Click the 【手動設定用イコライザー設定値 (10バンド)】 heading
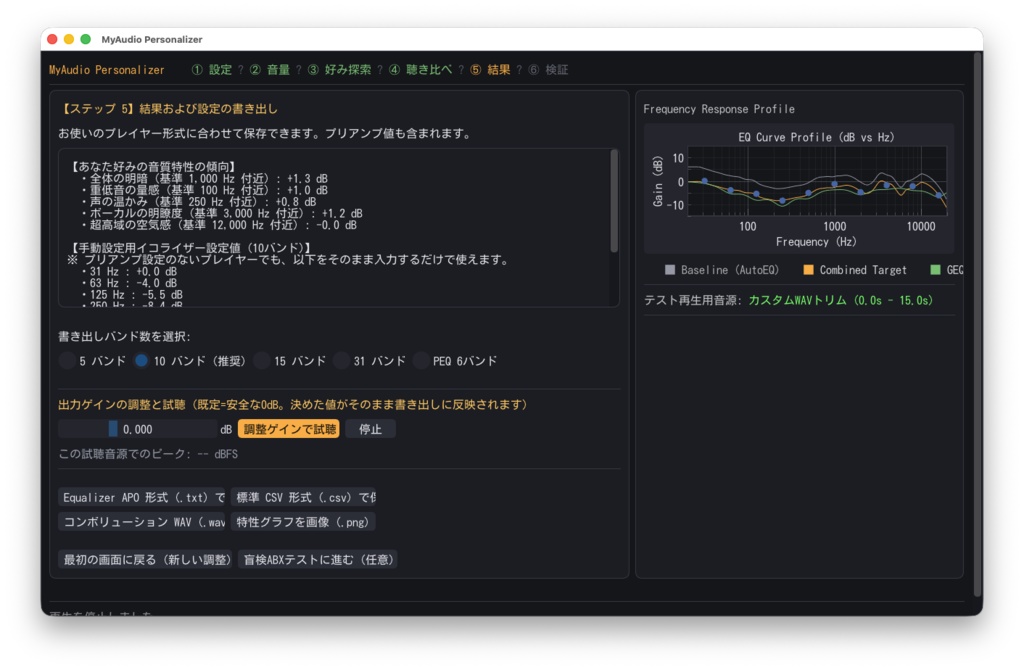The image size is (1024, 670). (191, 248)
